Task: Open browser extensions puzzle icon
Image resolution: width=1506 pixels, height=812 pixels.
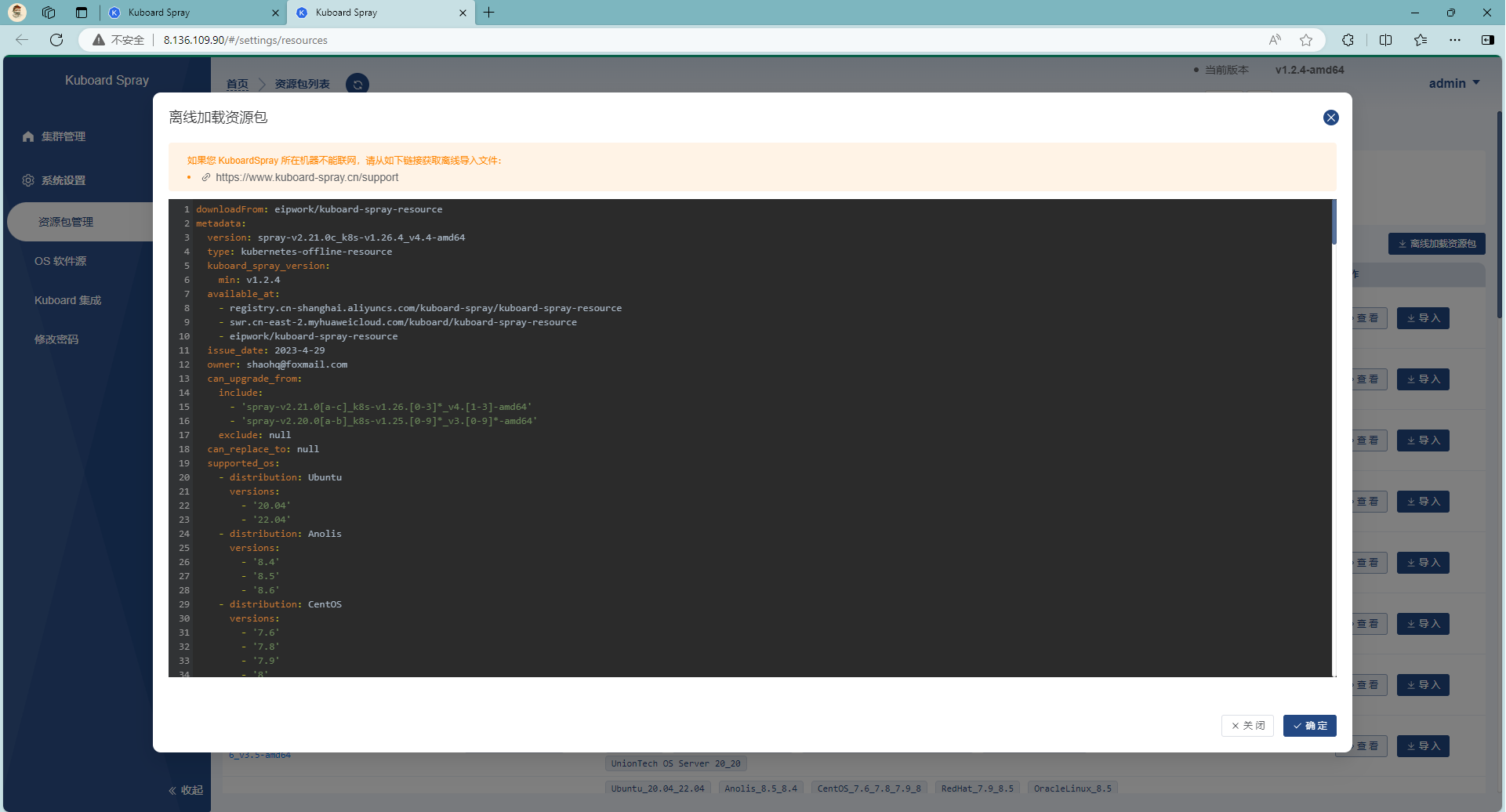Action: (1348, 40)
